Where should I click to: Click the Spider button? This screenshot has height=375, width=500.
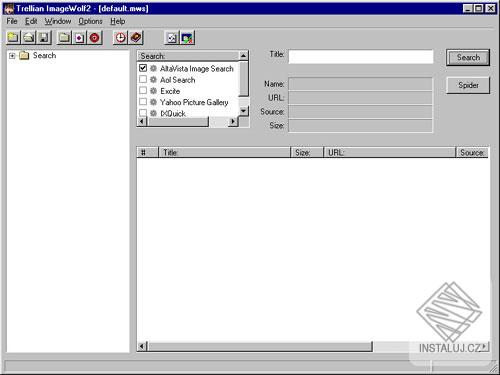pyautogui.click(x=468, y=85)
